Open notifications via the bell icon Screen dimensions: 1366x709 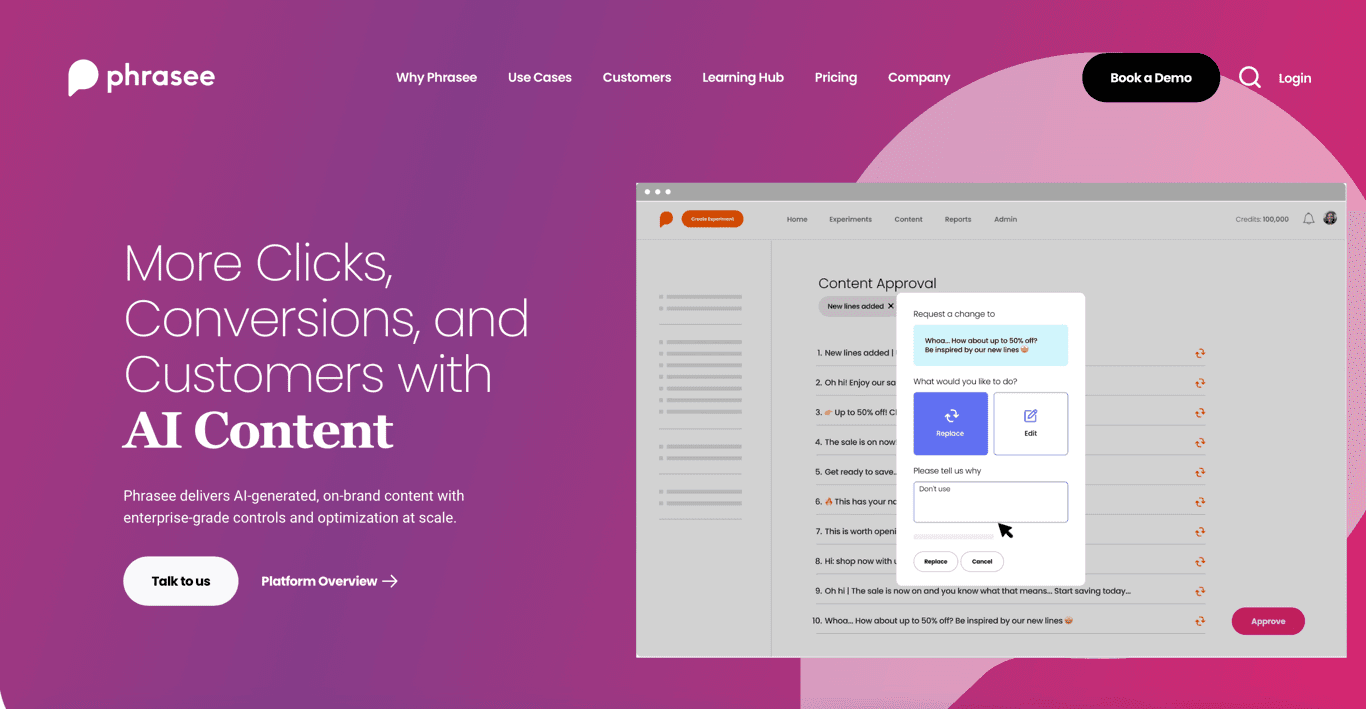tap(1308, 218)
